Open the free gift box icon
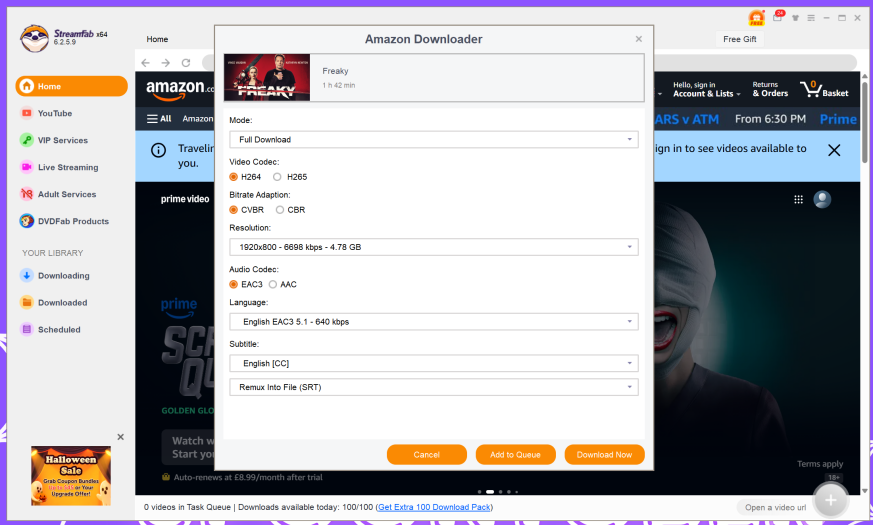The image size is (873, 525). (x=756, y=18)
